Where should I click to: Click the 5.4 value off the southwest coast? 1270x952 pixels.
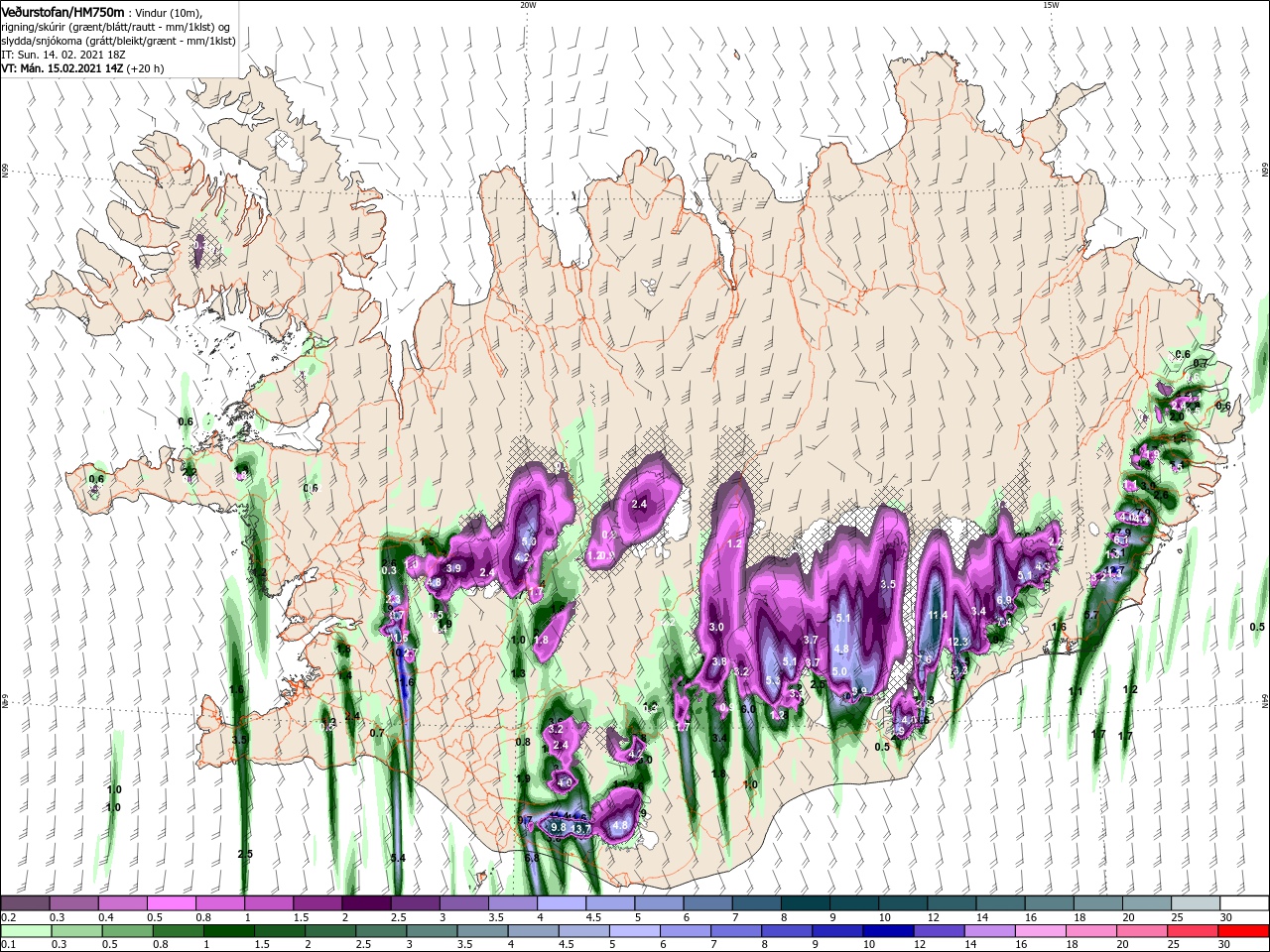[398, 858]
